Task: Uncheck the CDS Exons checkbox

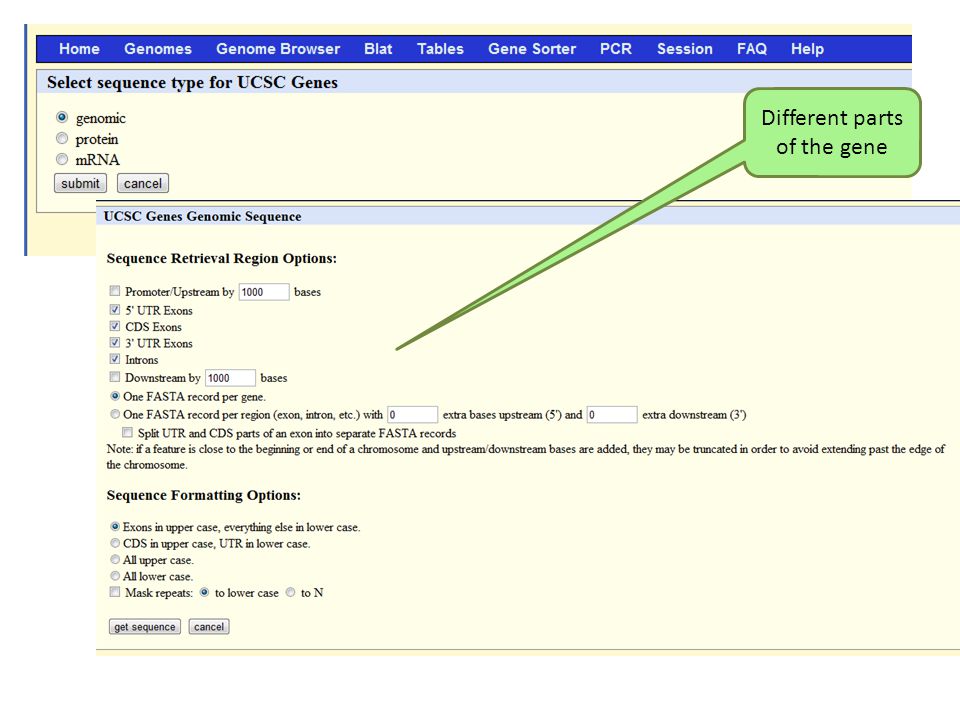Action: coord(115,326)
